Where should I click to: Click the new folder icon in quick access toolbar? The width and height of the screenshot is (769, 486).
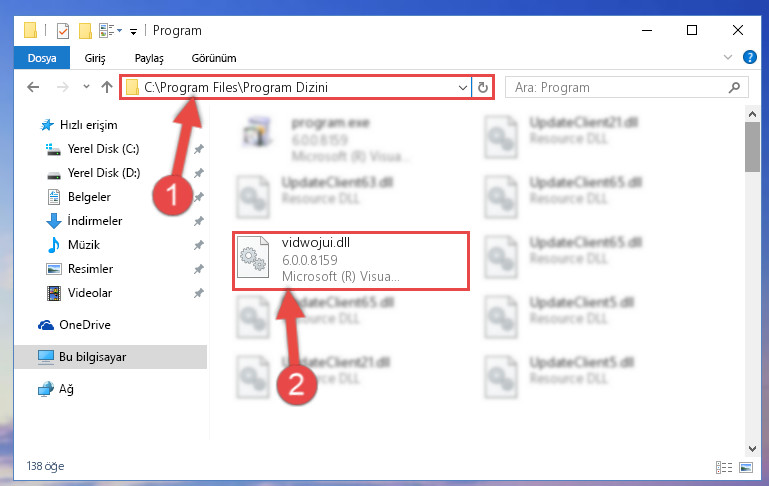click(85, 30)
